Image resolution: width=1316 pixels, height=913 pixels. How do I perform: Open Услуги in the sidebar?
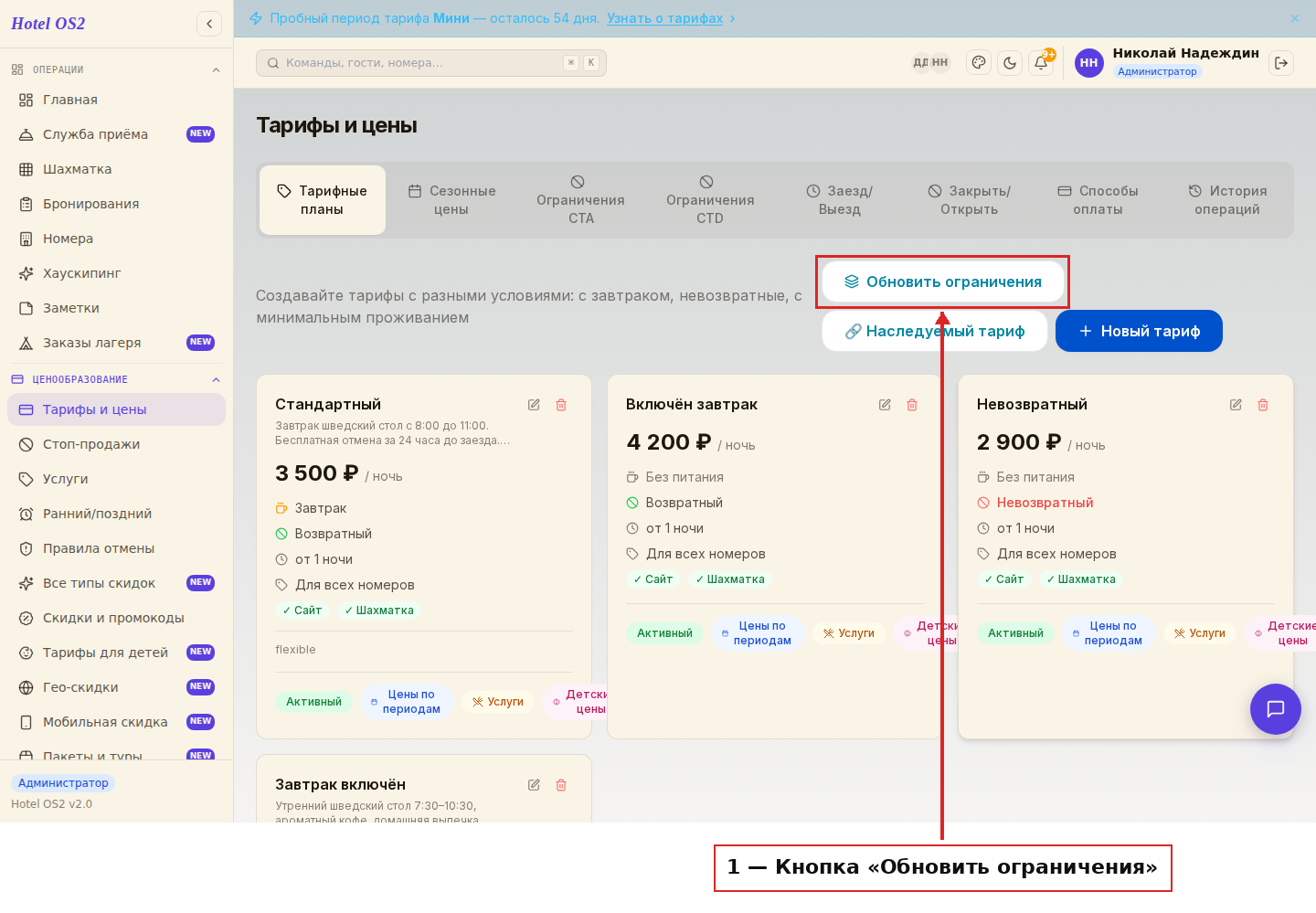click(116, 479)
